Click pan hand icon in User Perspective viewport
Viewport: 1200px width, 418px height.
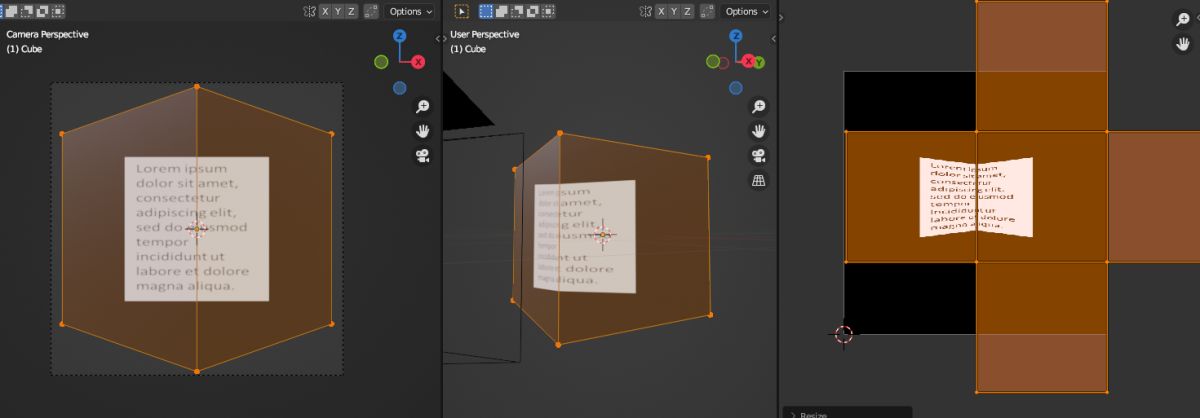point(759,131)
